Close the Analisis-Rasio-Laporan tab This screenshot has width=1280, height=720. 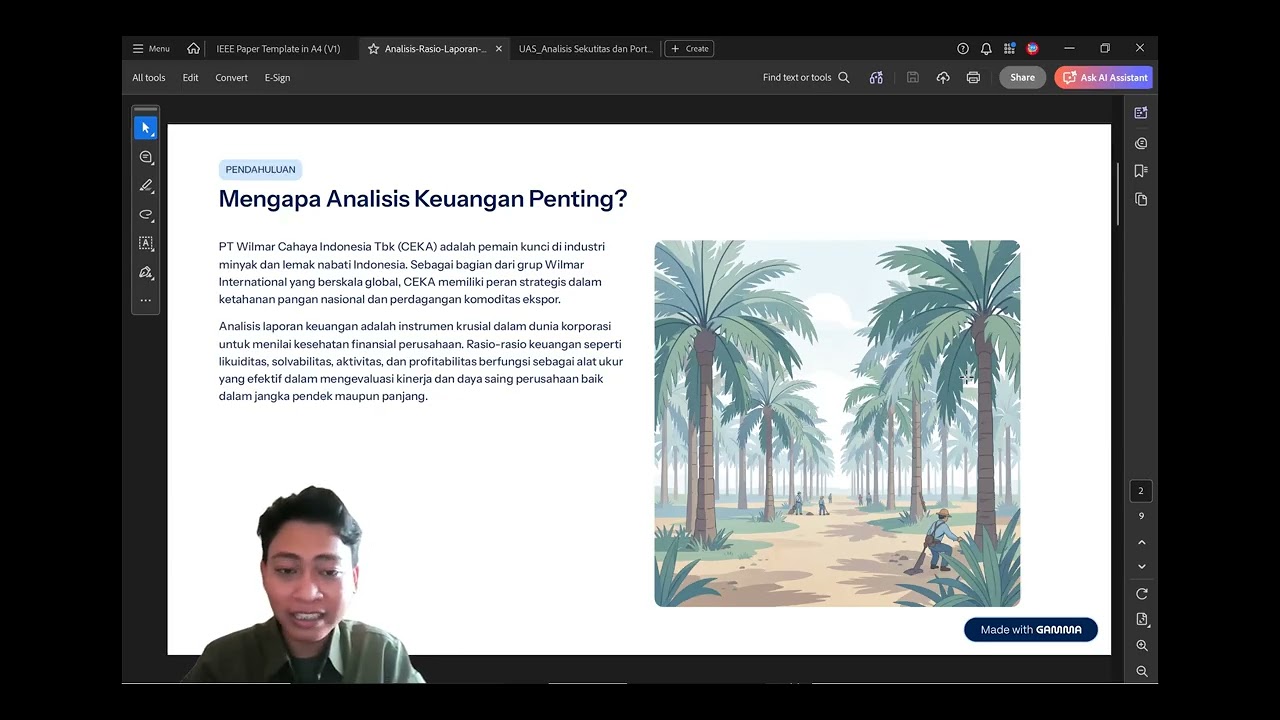[x=499, y=48]
